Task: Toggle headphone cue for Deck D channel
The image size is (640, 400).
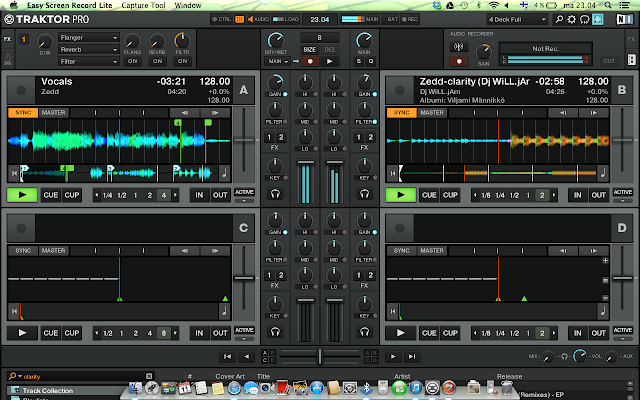Action: 364,332
